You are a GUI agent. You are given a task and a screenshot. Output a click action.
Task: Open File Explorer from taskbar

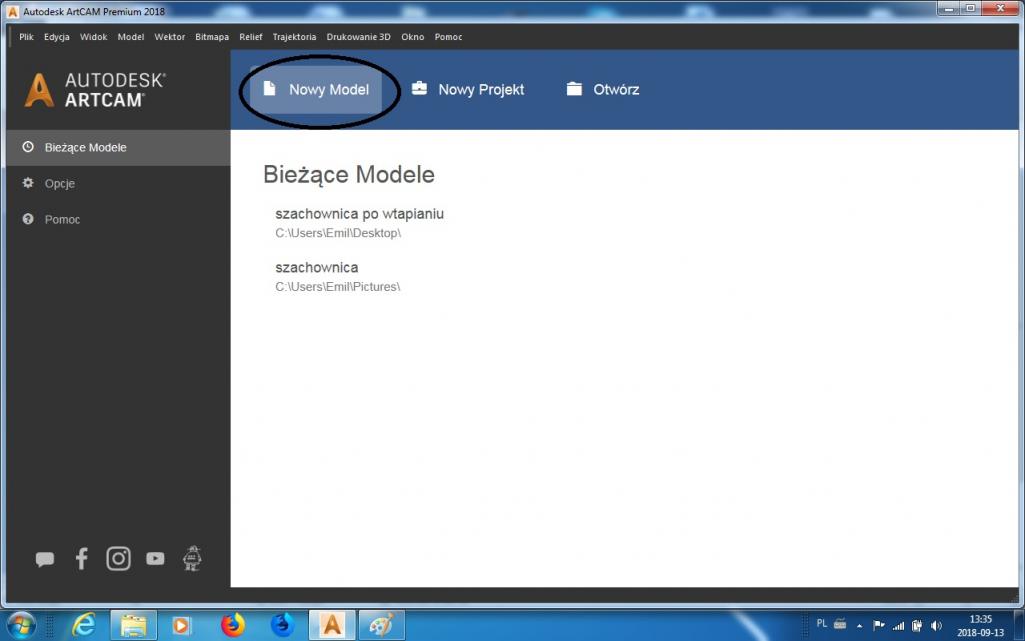click(133, 625)
